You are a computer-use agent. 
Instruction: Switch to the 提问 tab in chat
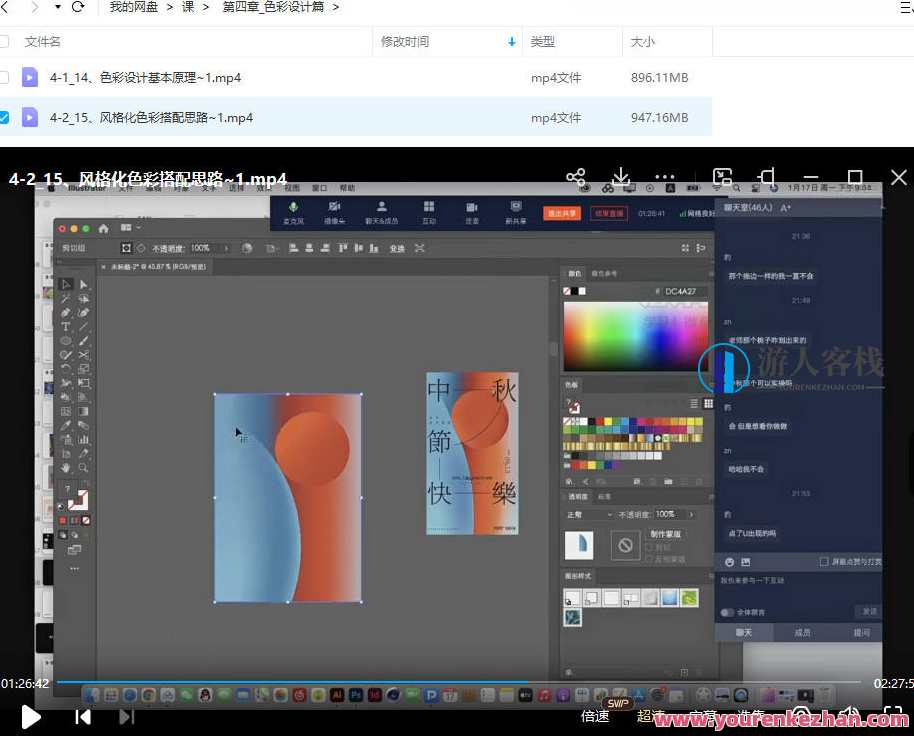(x=861, y=632)
